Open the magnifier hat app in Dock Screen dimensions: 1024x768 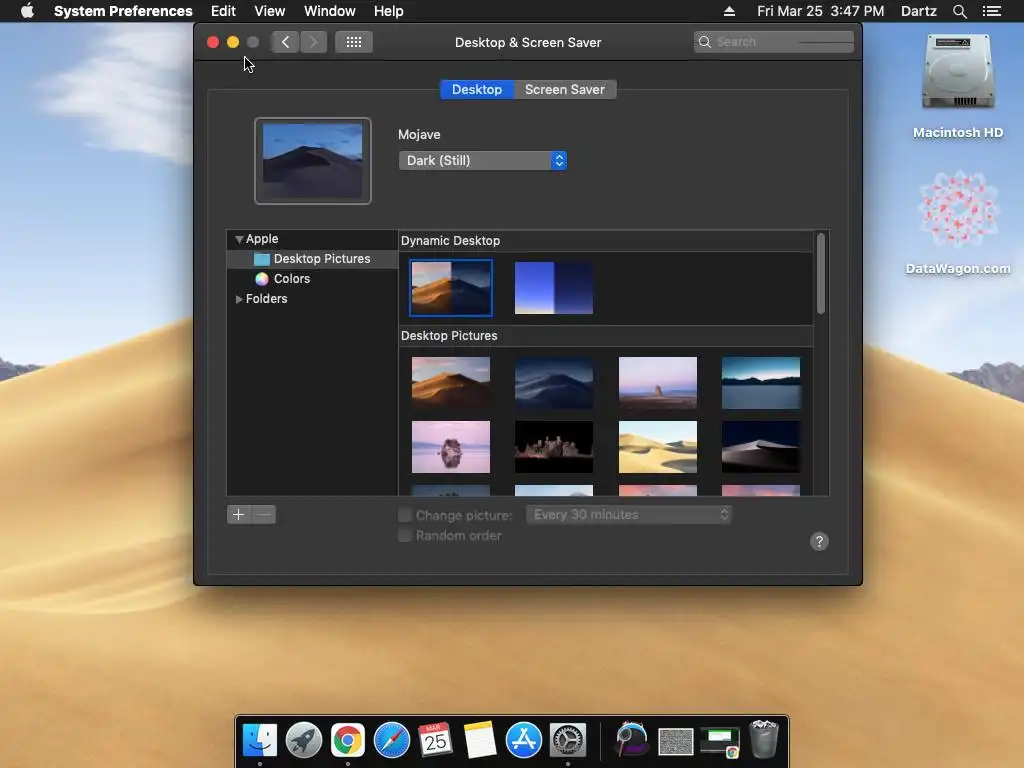coord(632,740)
